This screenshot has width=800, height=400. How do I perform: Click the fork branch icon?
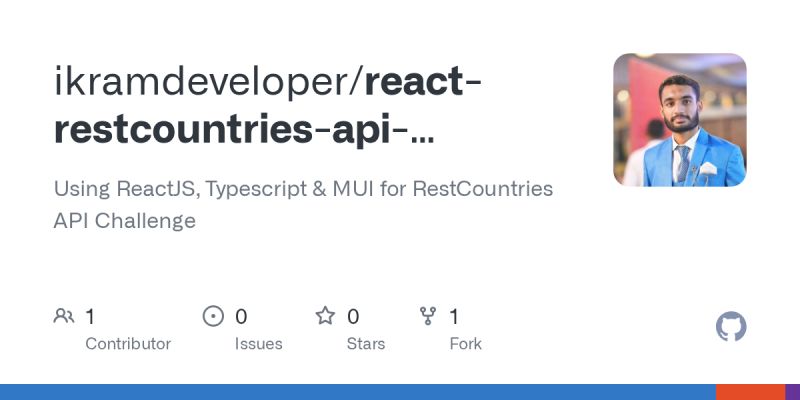pyautogui.click(x=428, y=316)
